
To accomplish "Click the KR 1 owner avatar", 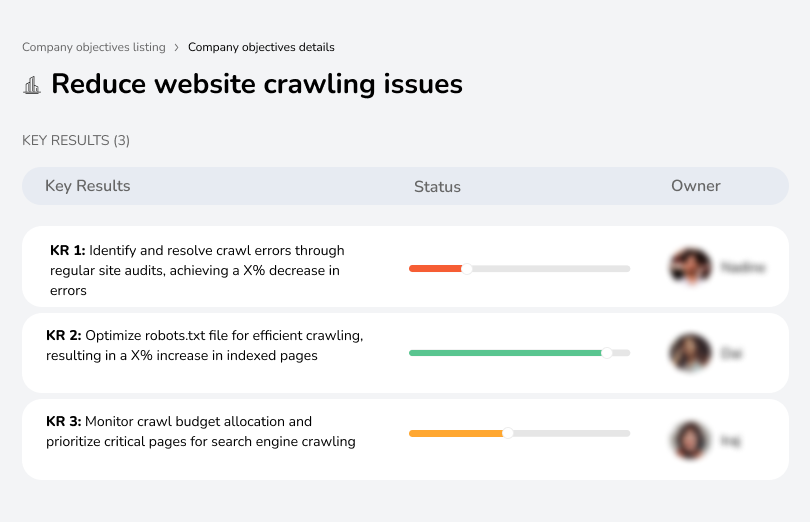I will pyautogui.click(x=691, y=267).
